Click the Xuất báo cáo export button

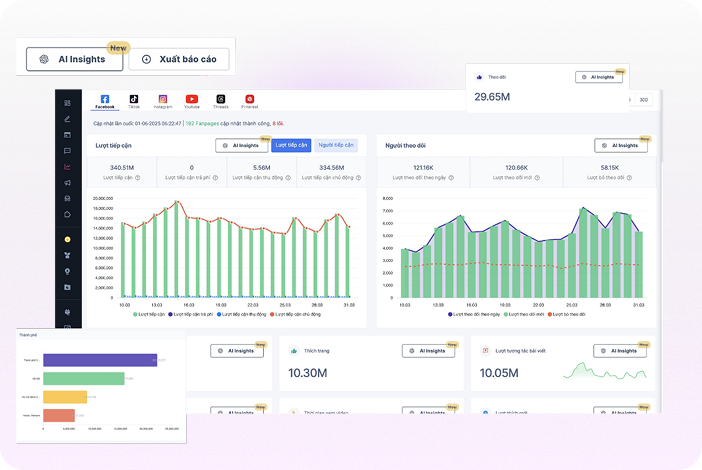click(x=179, y=59)
